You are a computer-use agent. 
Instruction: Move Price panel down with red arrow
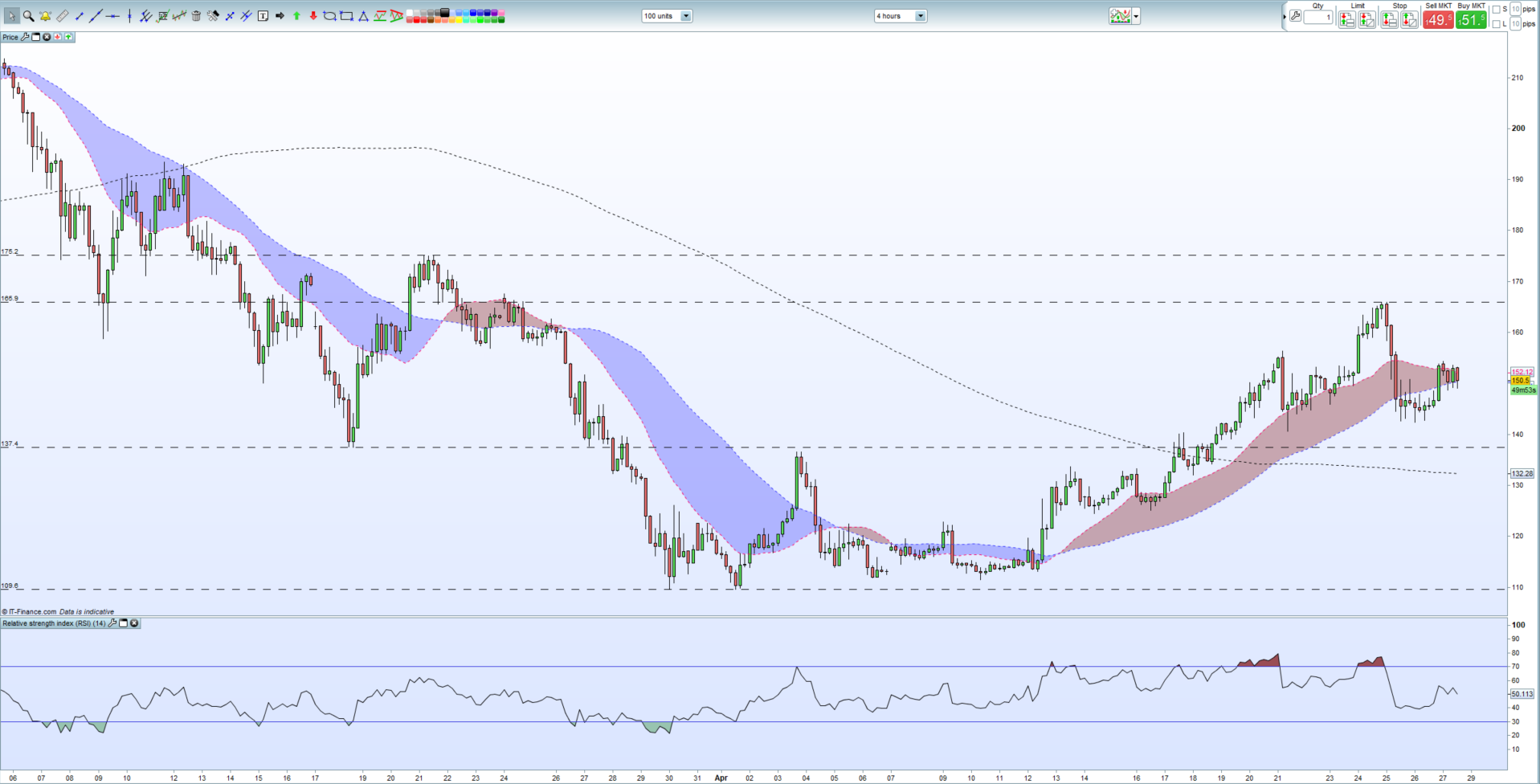click(58, 37)
